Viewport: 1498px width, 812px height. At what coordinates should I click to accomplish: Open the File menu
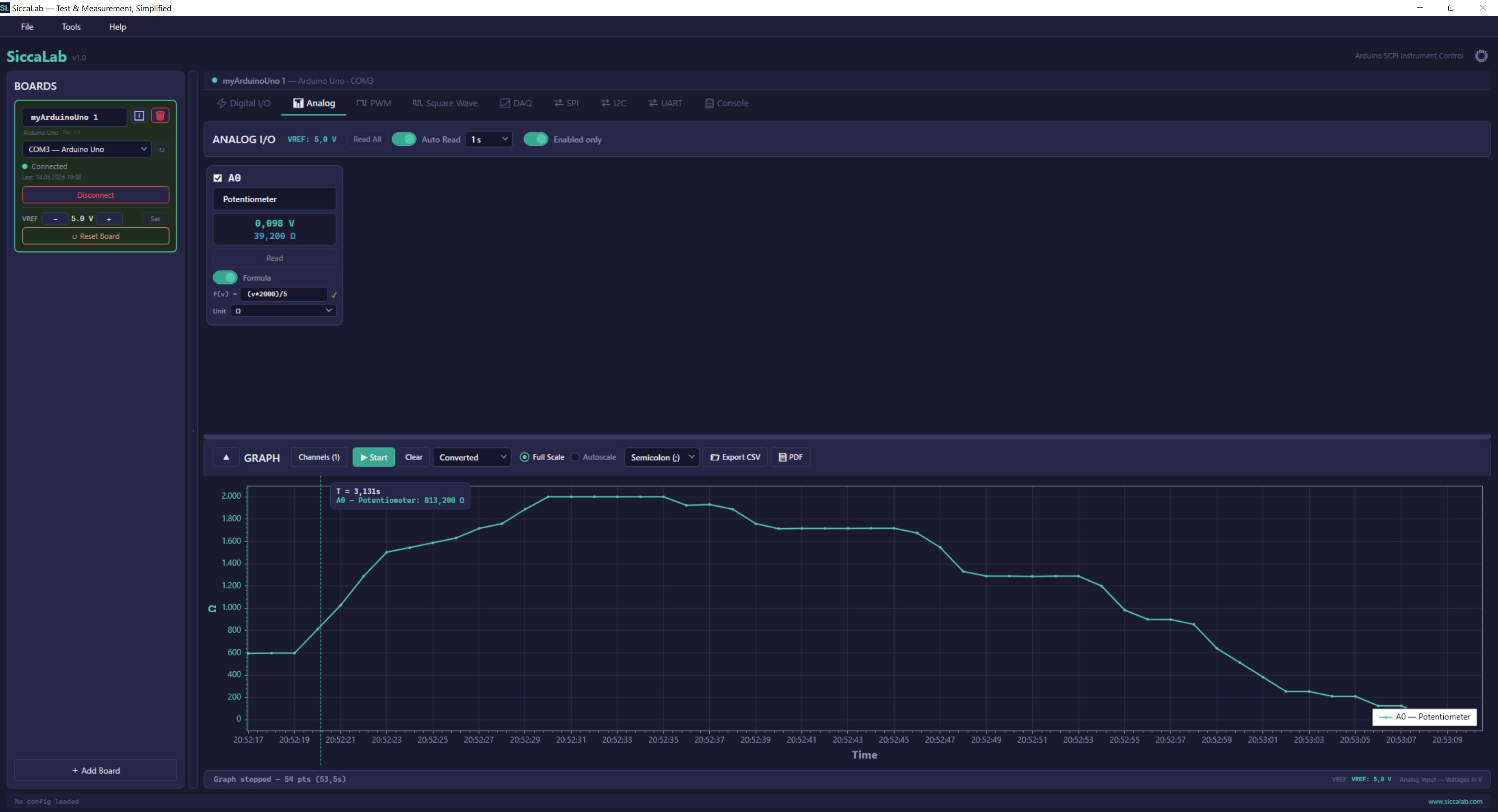(x=27, y=27)
